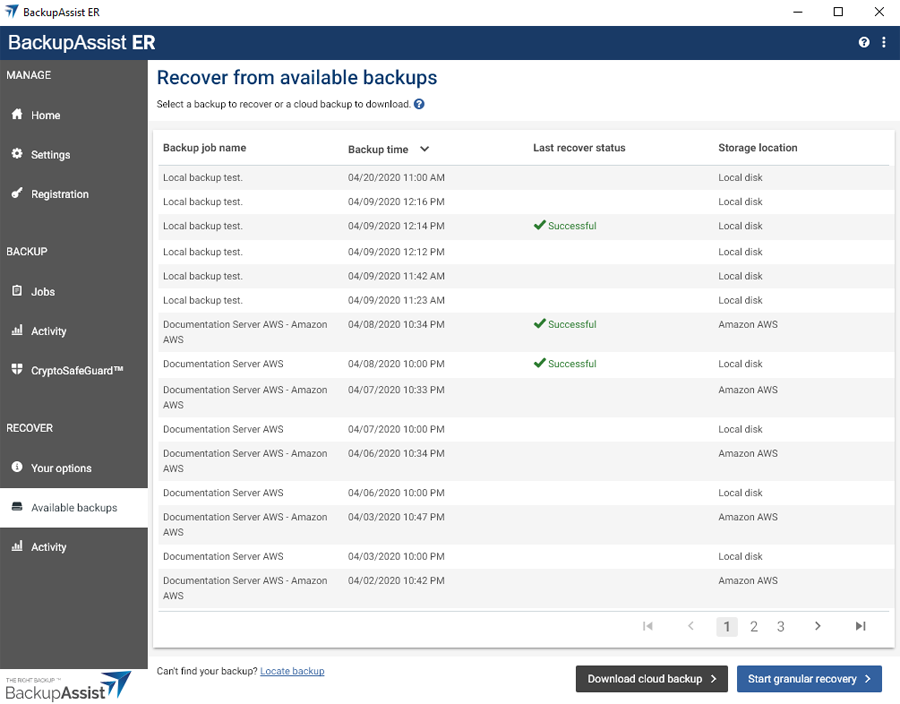The image size is (900, 704).
Task: Open Your options under Recover
Action: 73,468
